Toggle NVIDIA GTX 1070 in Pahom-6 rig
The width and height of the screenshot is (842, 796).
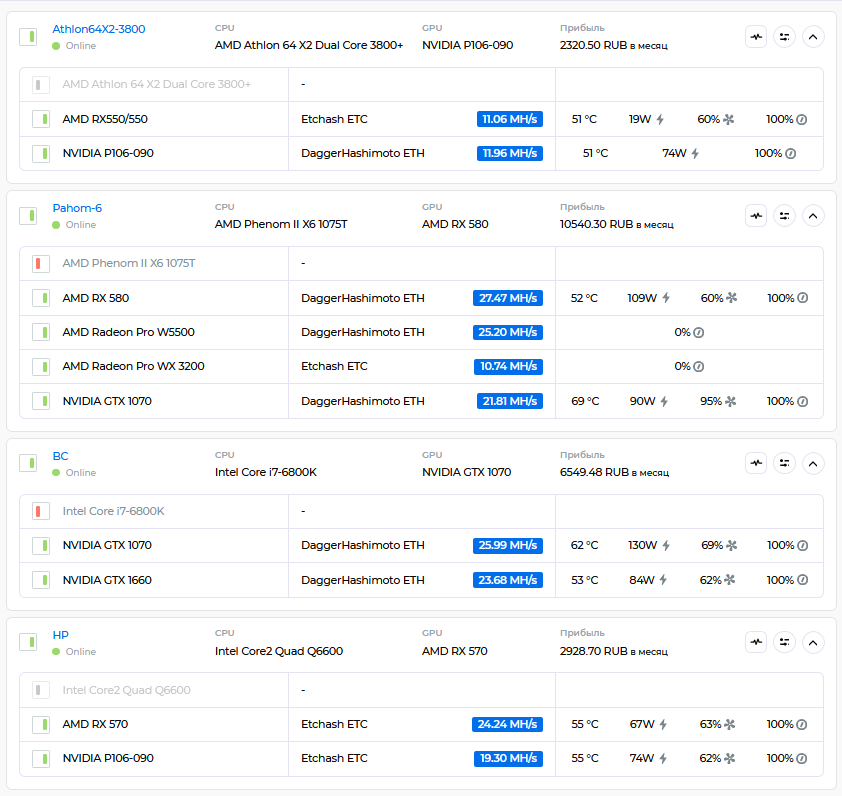(41, 401)
